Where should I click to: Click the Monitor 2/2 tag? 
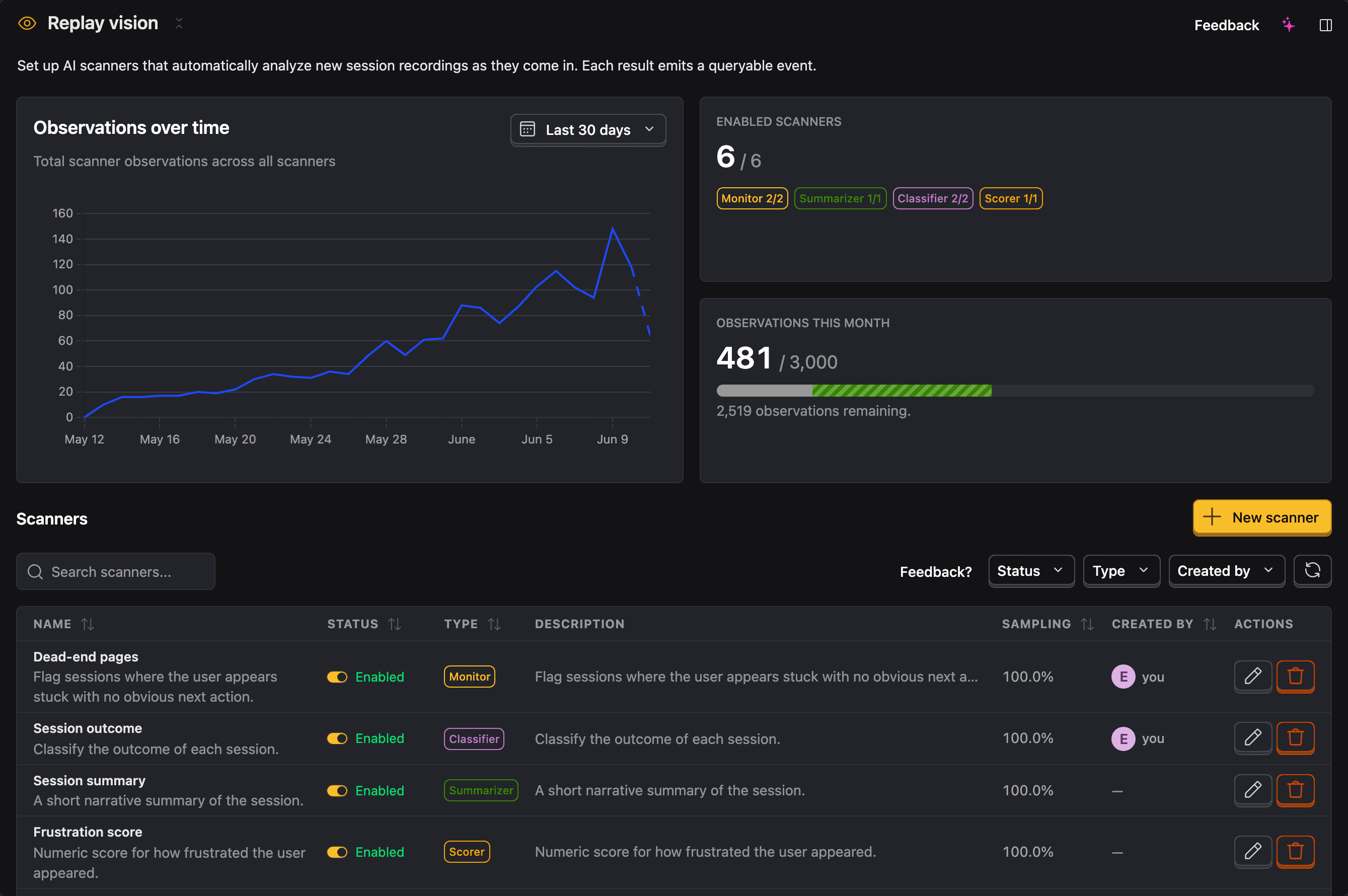click(752, 198)
